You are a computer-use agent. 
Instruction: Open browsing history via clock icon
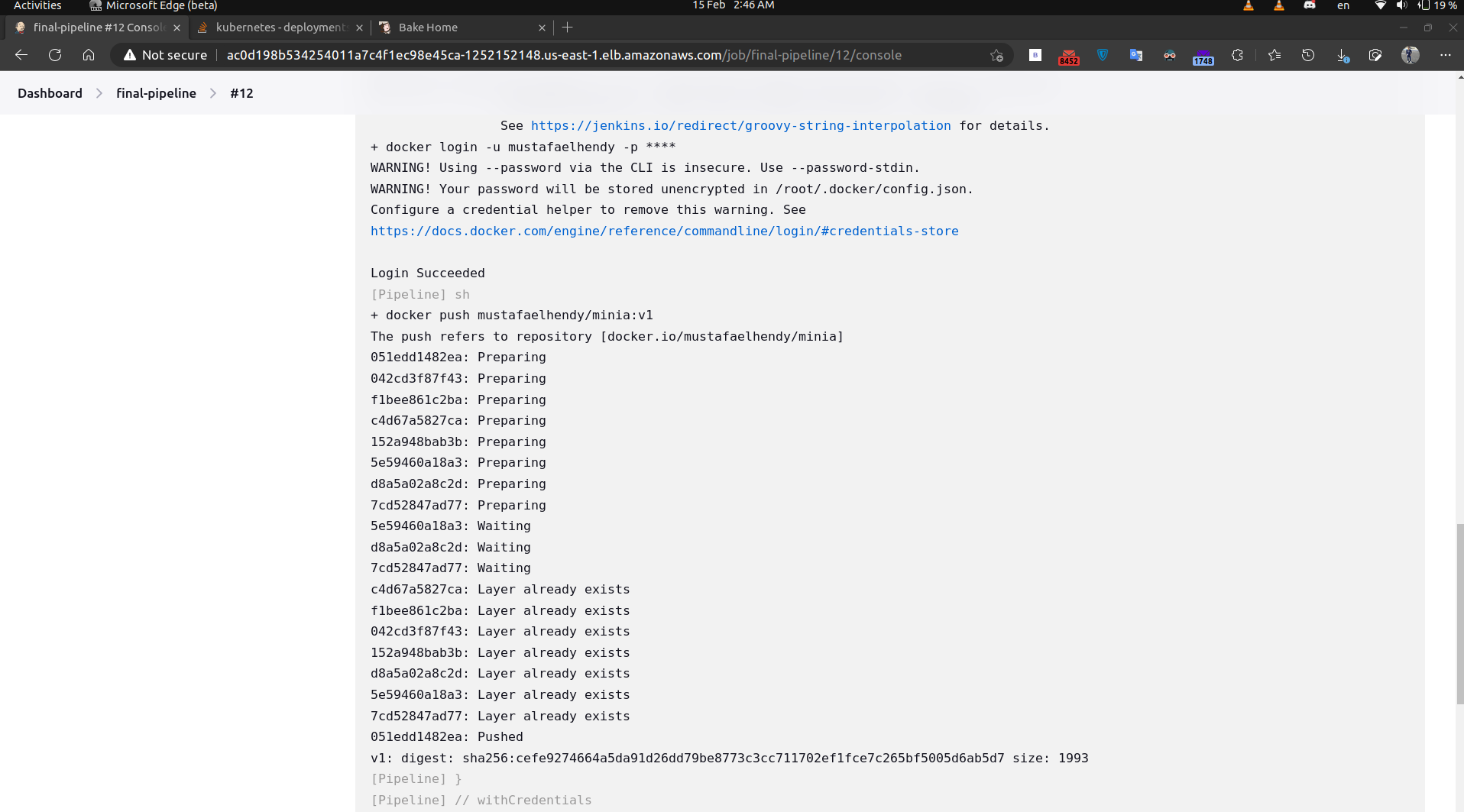click(1308, 55)
